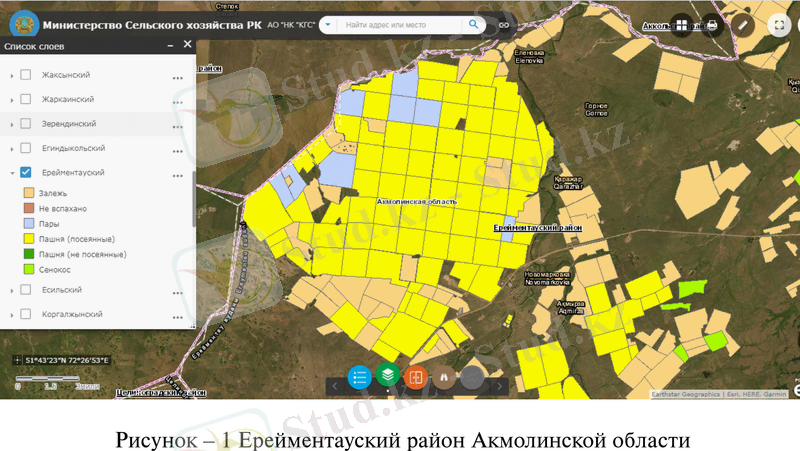Screen dimensions: 800x451
Task: Open options menu for Ерейментауский layer
Action: [x=178, y=176]
